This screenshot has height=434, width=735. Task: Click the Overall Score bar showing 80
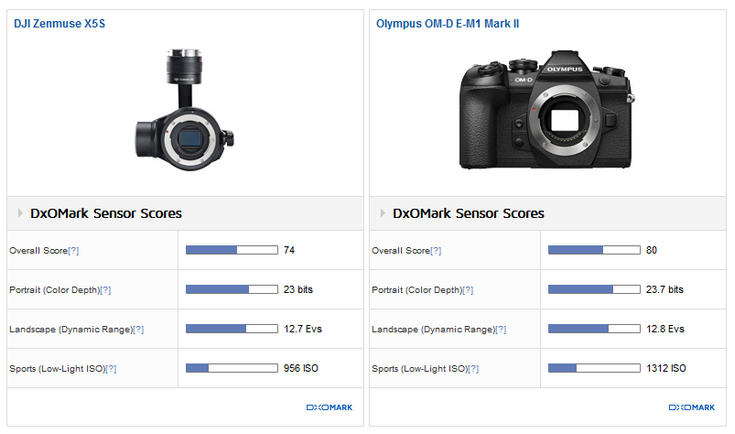594,250
